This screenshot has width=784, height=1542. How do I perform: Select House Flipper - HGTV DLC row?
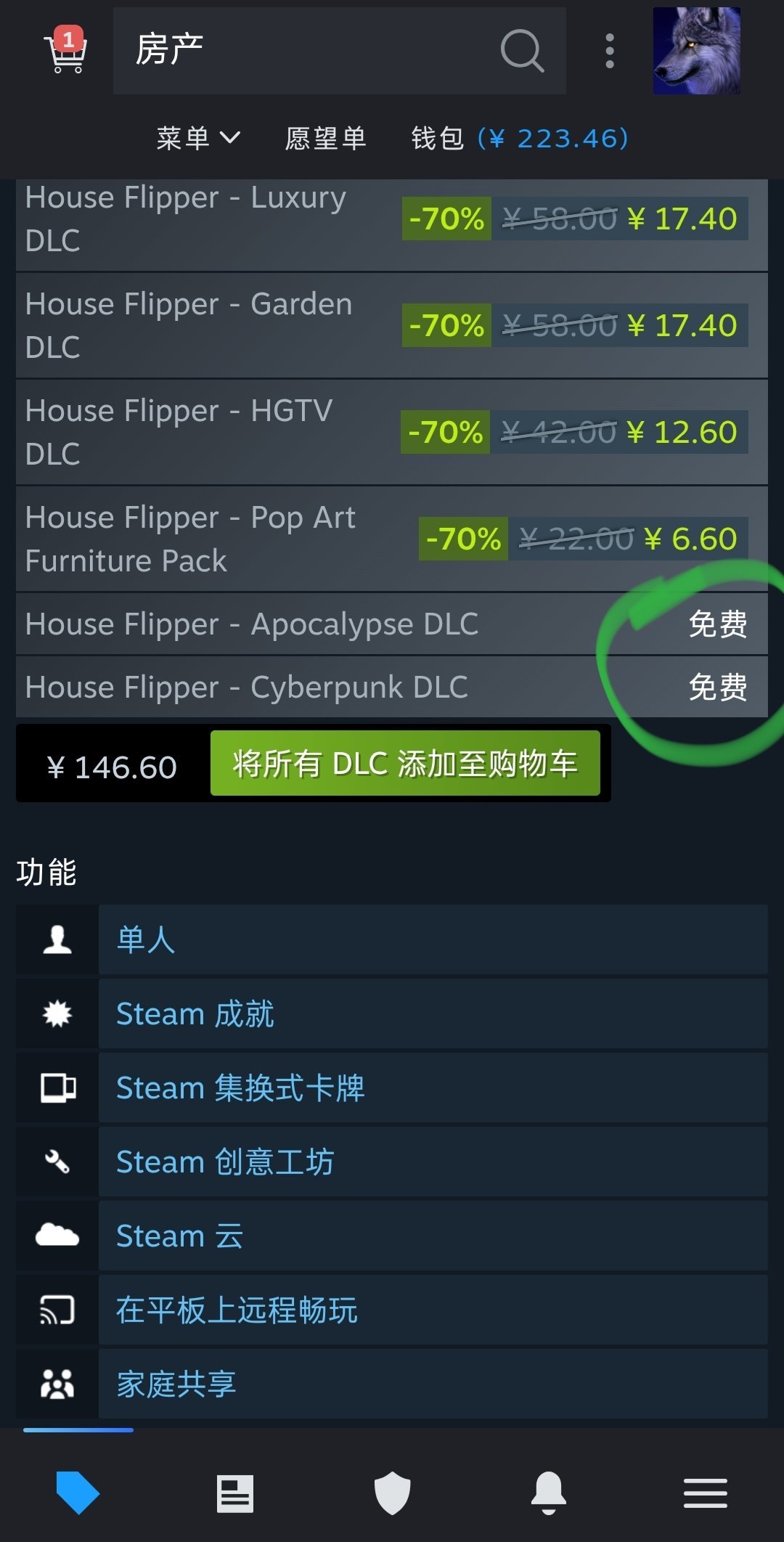tap(392, 432)
